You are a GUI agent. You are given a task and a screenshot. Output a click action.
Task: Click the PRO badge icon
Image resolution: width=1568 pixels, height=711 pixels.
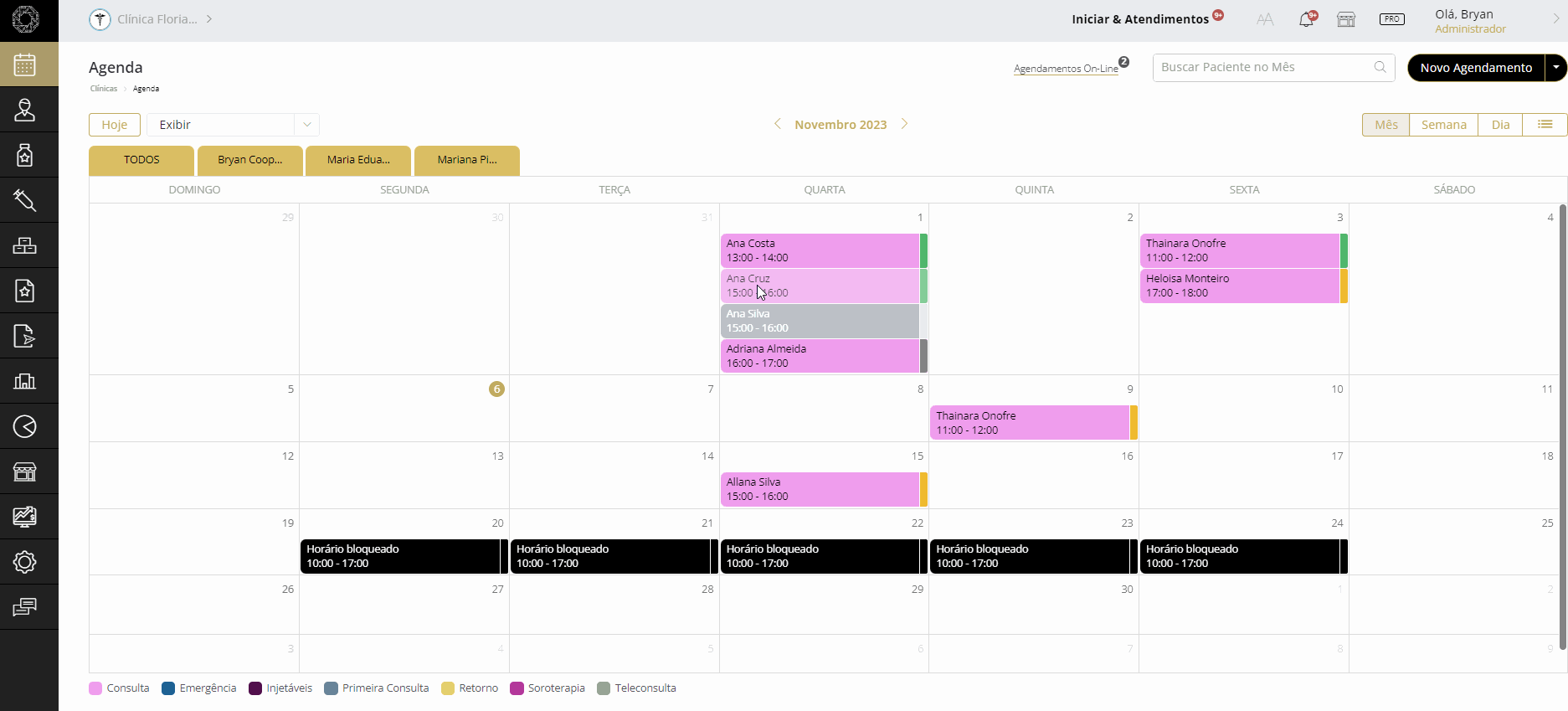coord(1391,19)
